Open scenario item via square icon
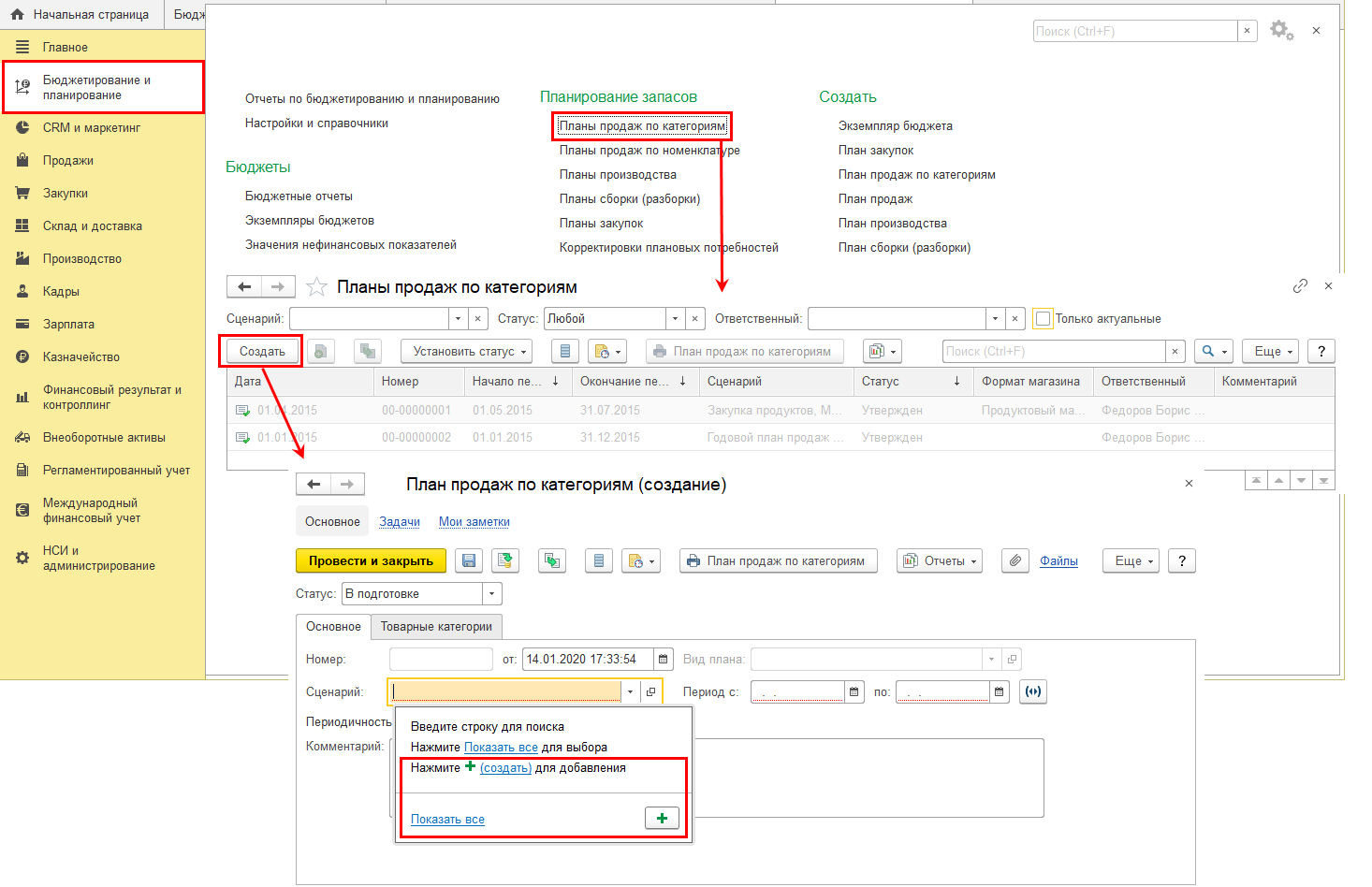Screen dimensions: 1372x887 [651, 691]
